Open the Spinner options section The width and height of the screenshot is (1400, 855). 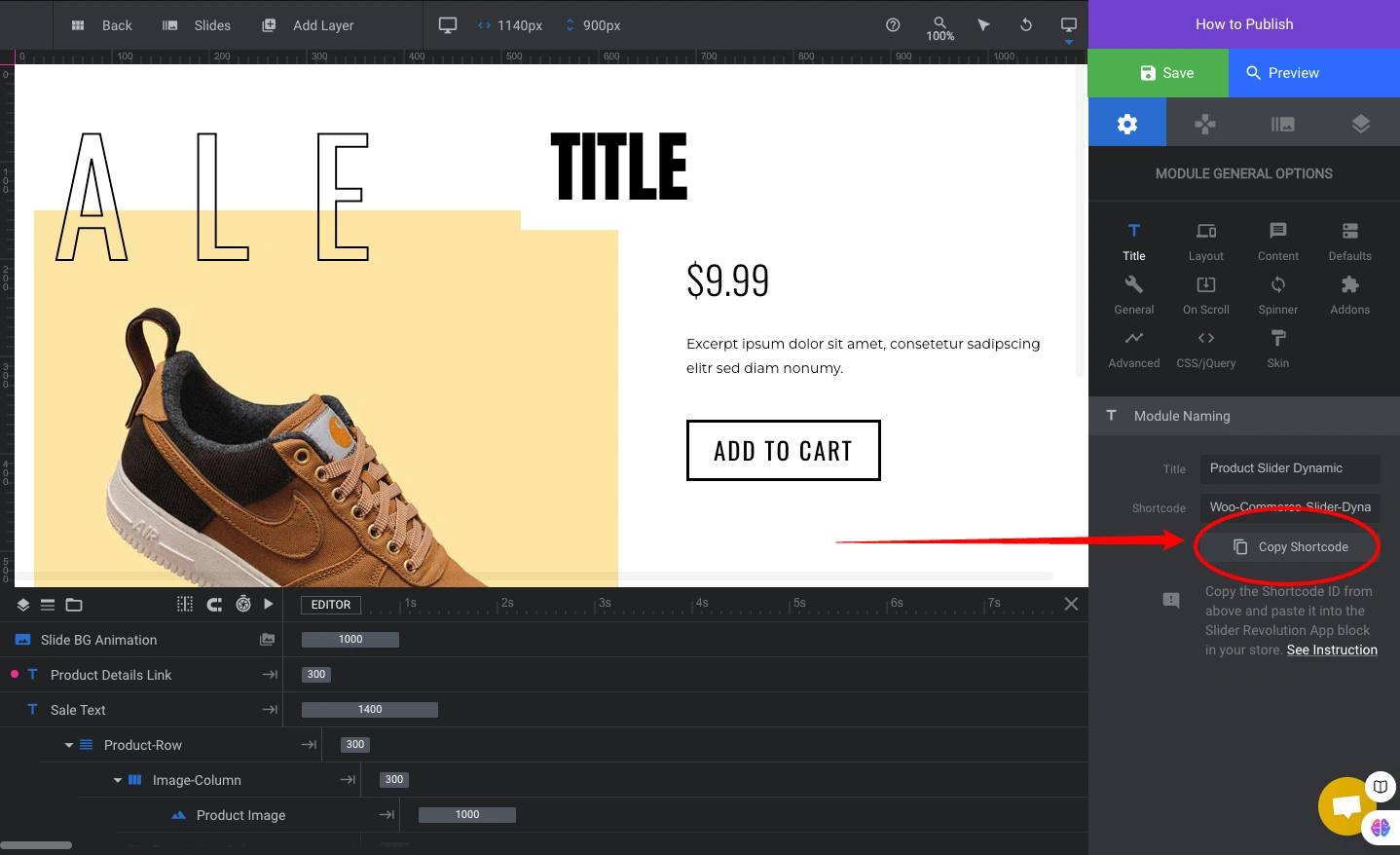1278,295
